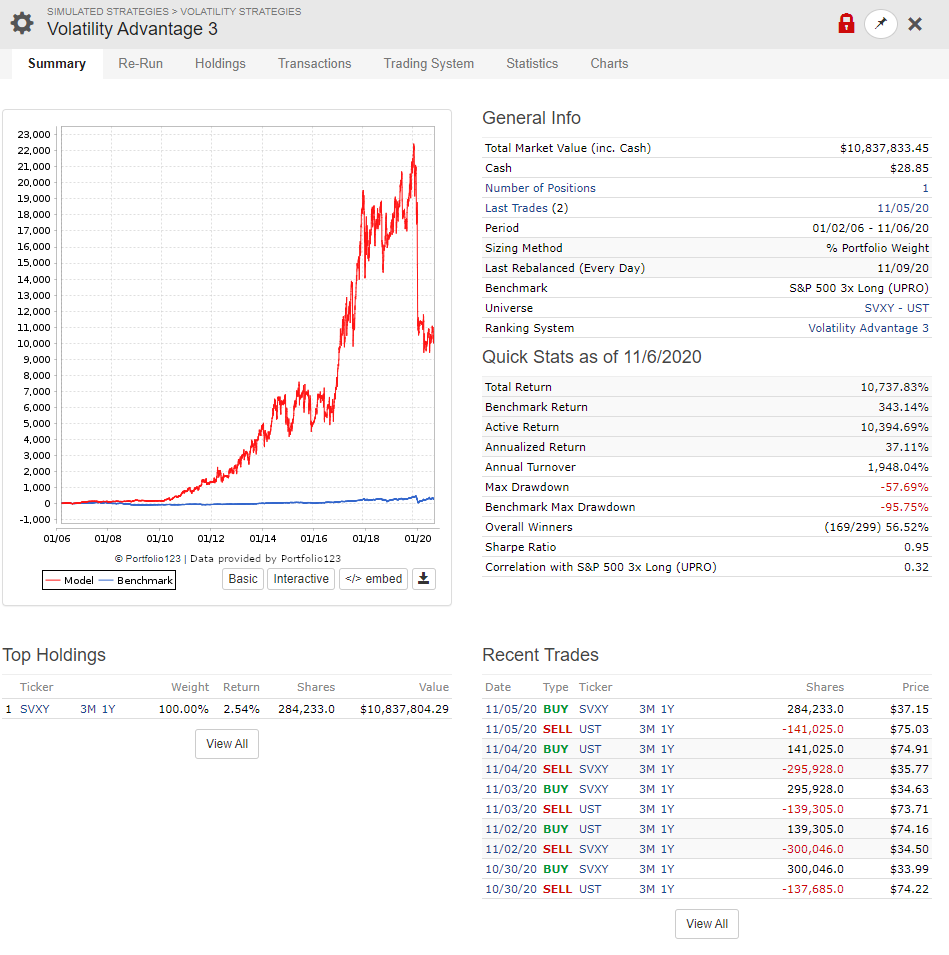Click Total Market Value $10,837,833.45
Image resolution: width=949 pixels, height=955 pixels.
[x=884, y=148]
